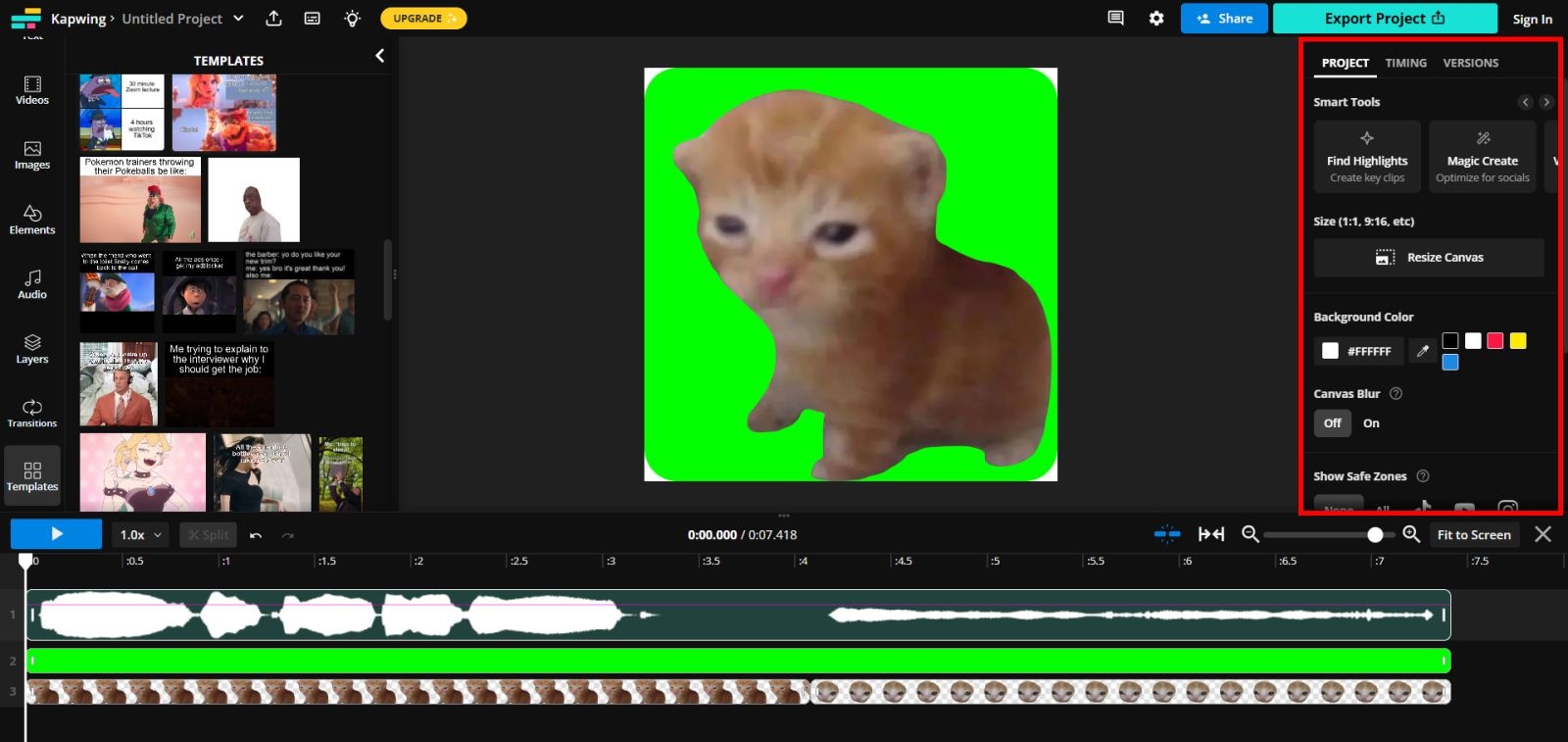The height and width of the screenshot is (742, 1568).
Task: Open the Images sidebar panel
Action: [x=32, y=156]
